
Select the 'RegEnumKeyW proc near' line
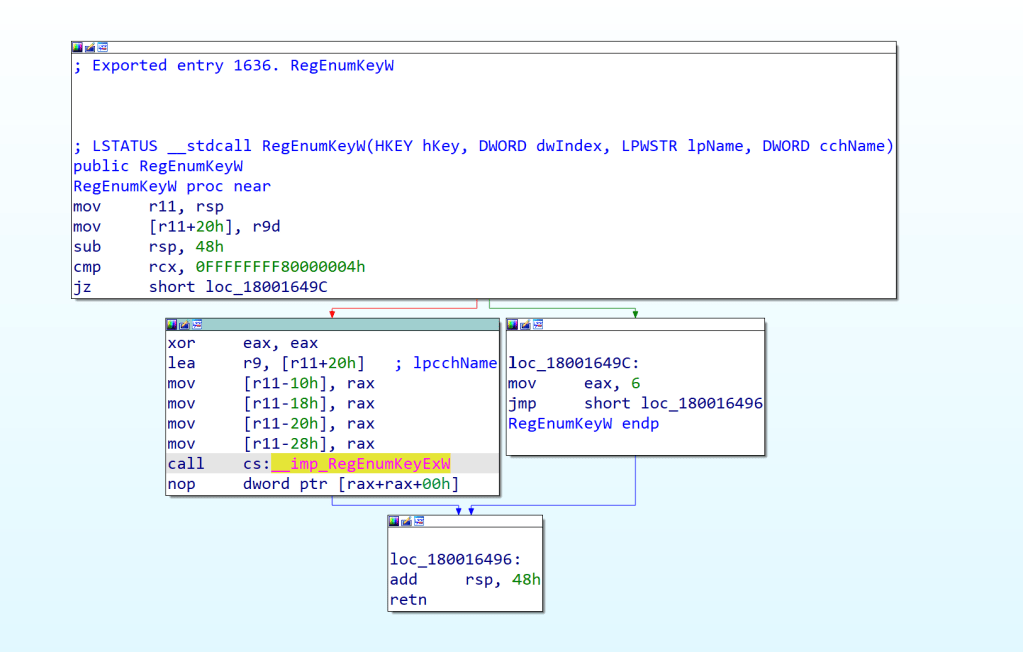click(171, 186)
